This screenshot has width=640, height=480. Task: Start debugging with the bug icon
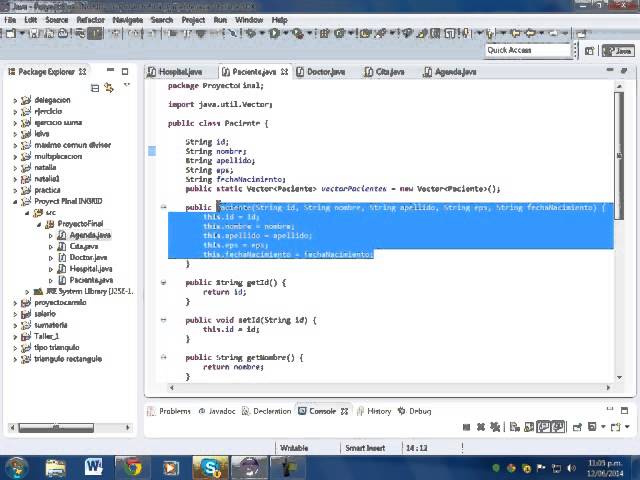click(251, 33)
